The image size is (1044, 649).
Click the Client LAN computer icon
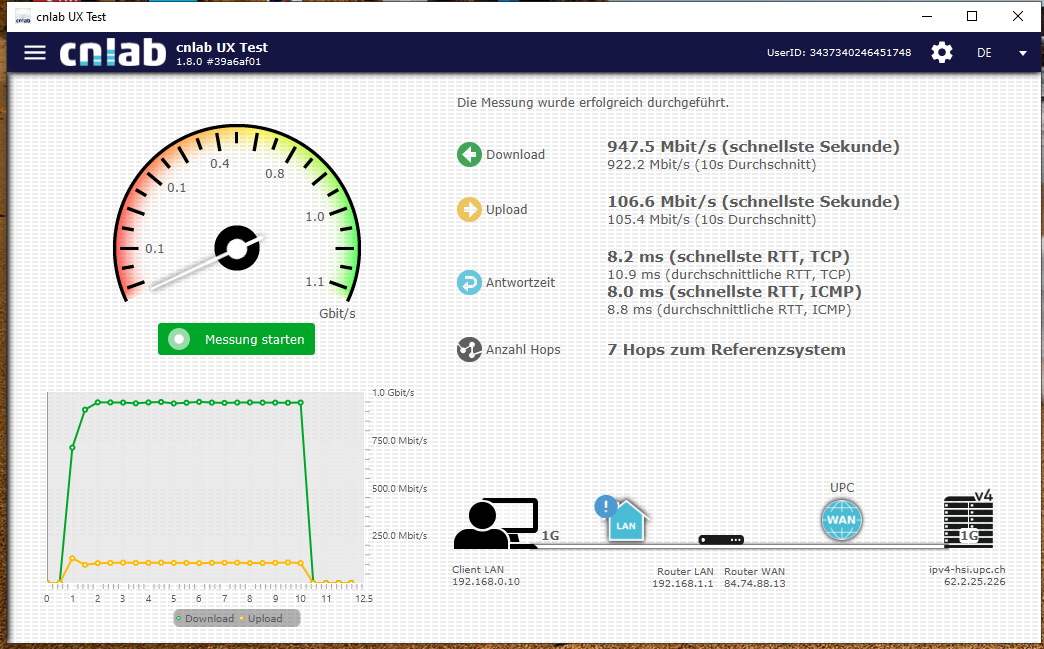point(494,524)
